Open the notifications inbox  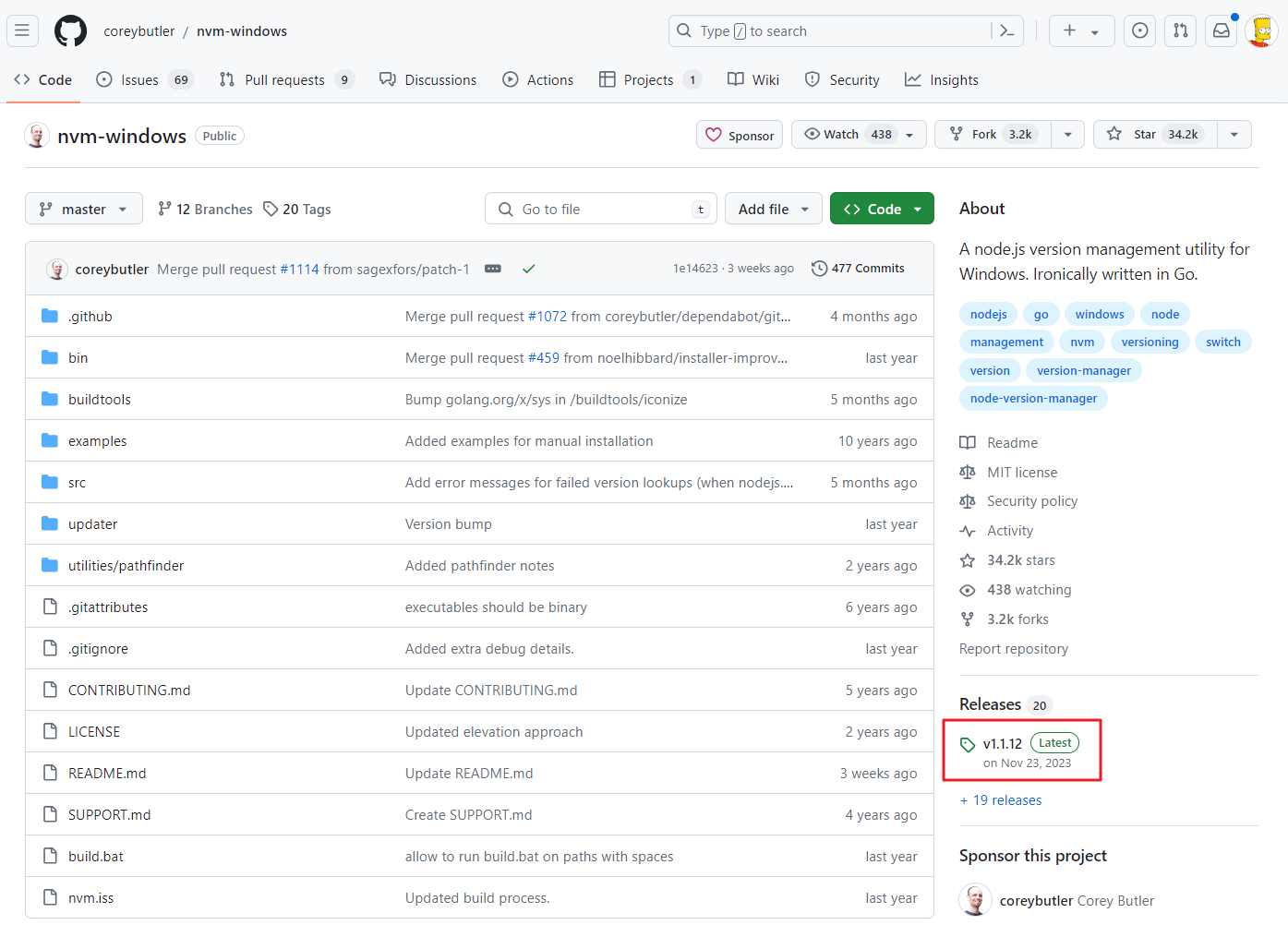(x=1222, y=30)
